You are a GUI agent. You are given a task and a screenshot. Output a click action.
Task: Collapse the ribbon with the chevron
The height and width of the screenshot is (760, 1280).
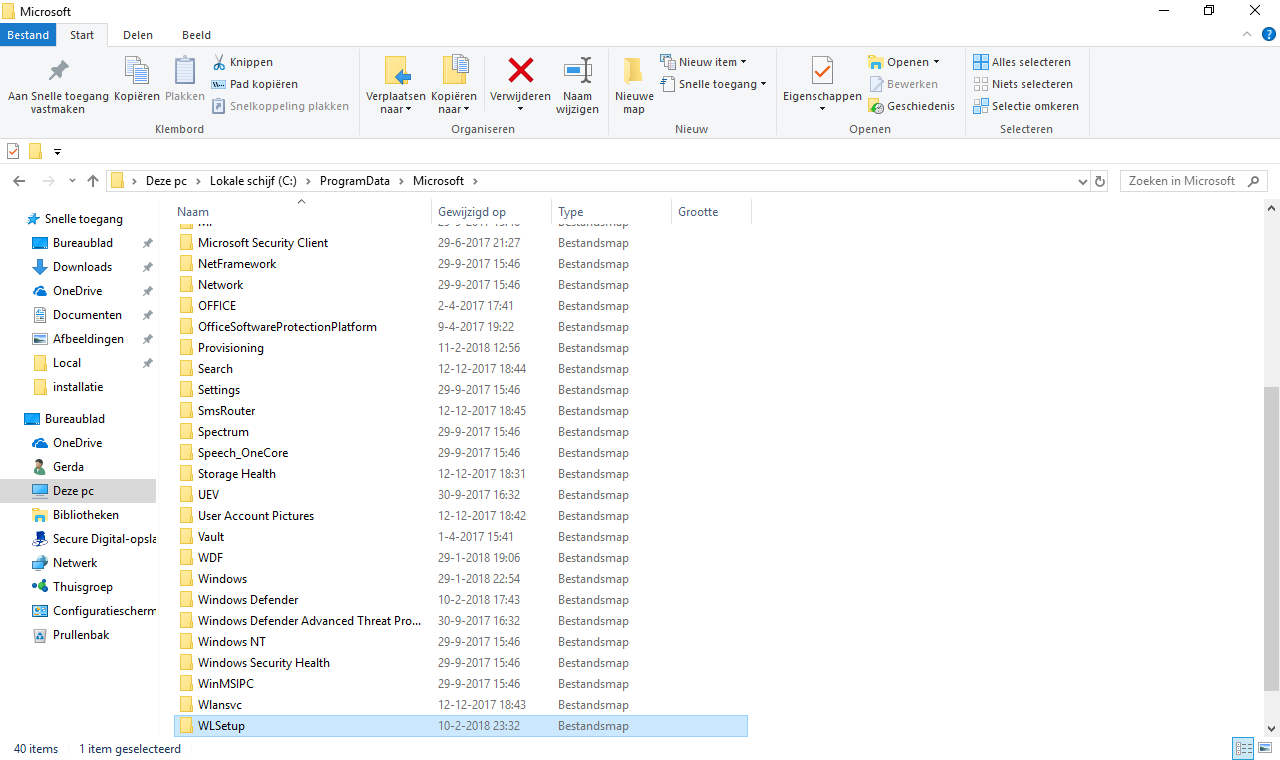[1247, 34]
